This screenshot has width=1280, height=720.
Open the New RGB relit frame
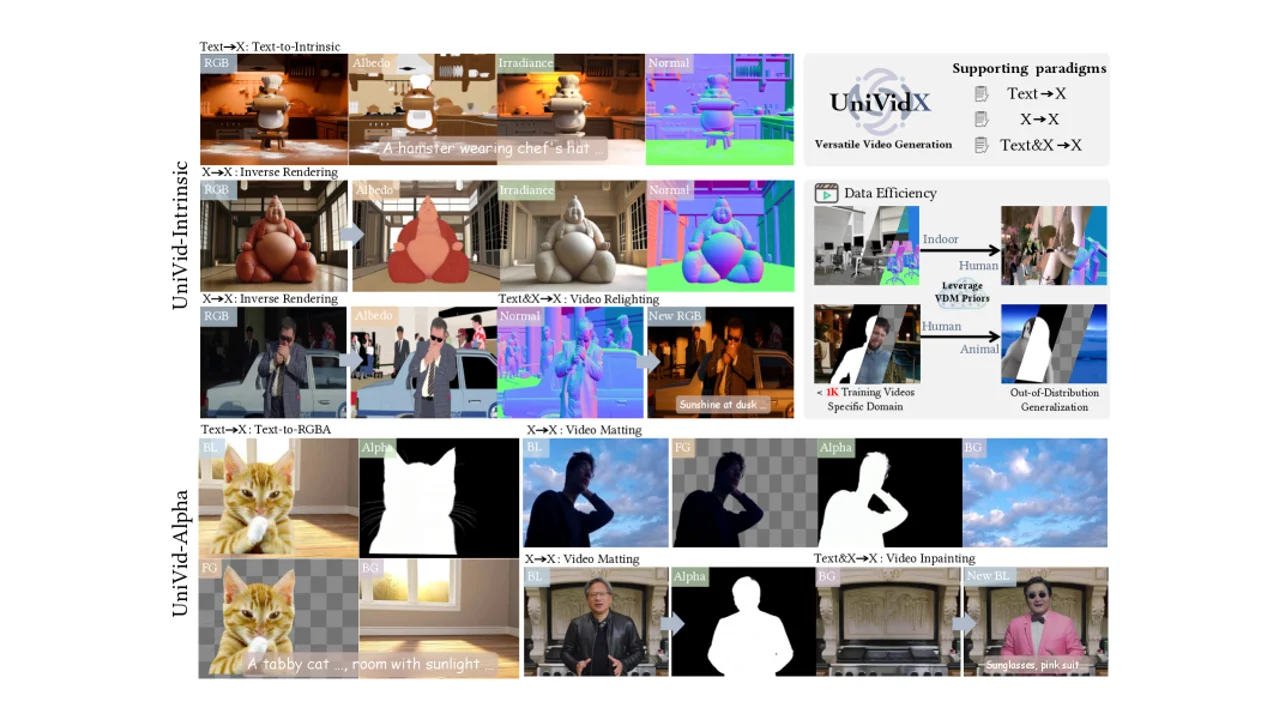click(720, 362)
